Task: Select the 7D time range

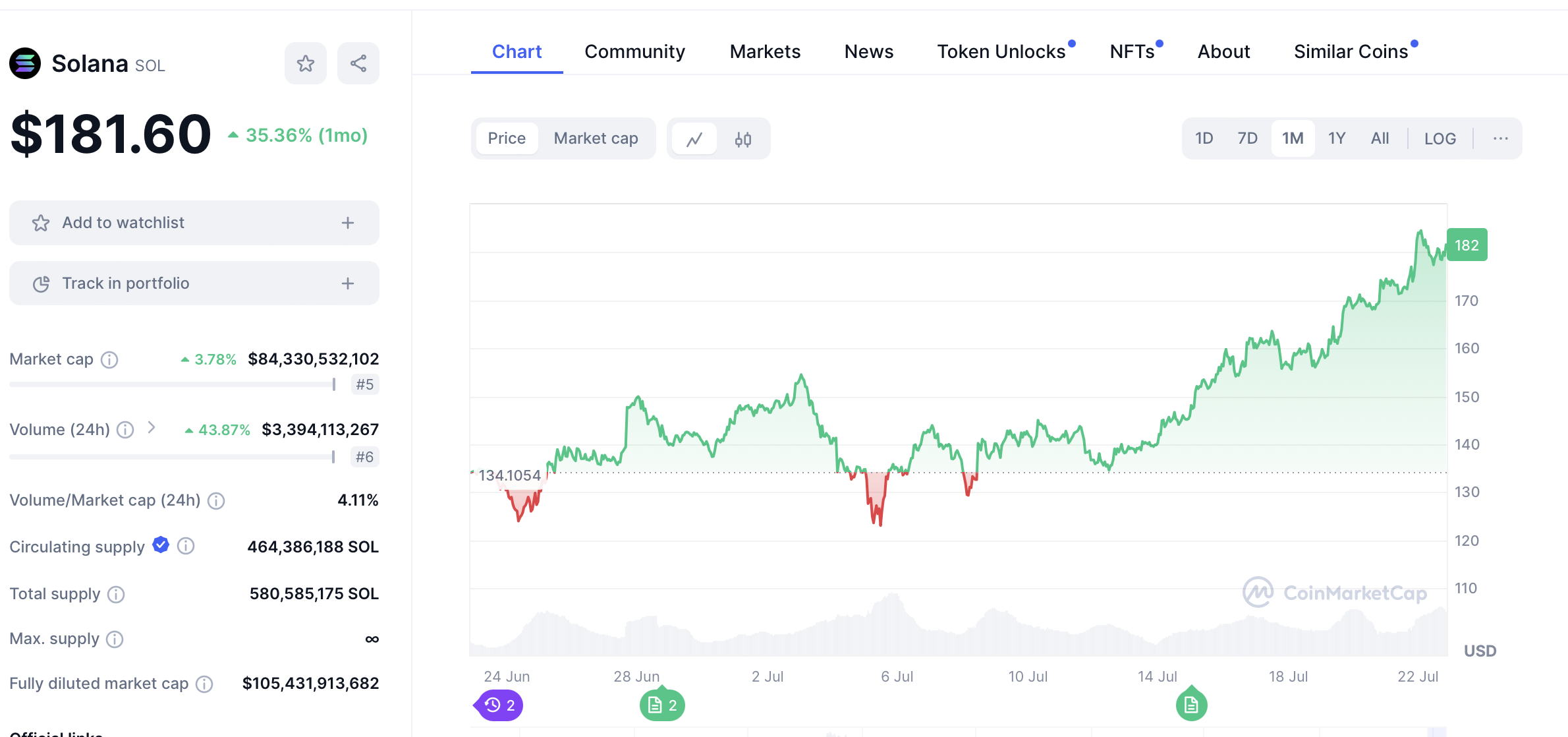Action: click(x=1247, y=138)
